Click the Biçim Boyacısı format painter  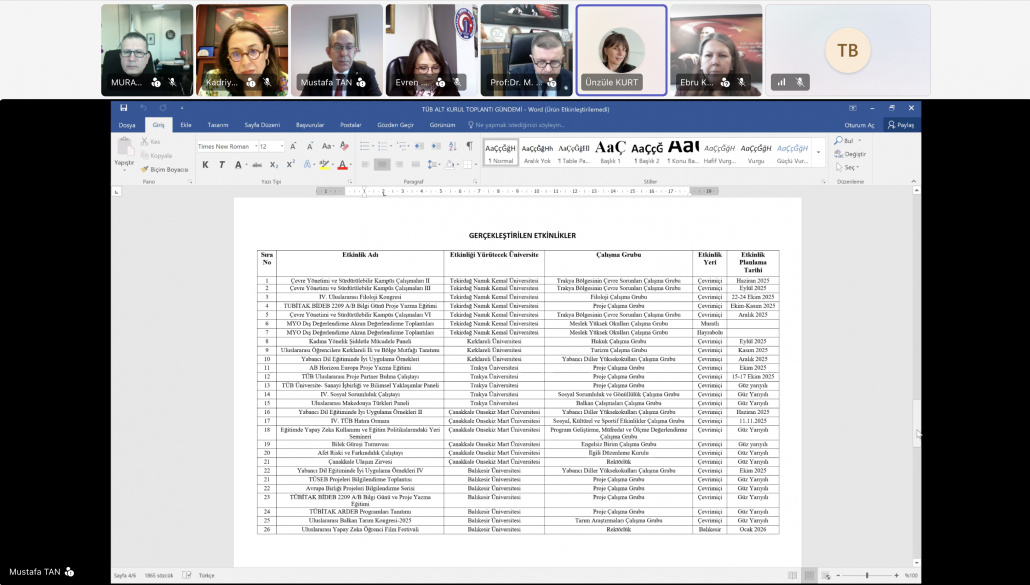point(165,169)
